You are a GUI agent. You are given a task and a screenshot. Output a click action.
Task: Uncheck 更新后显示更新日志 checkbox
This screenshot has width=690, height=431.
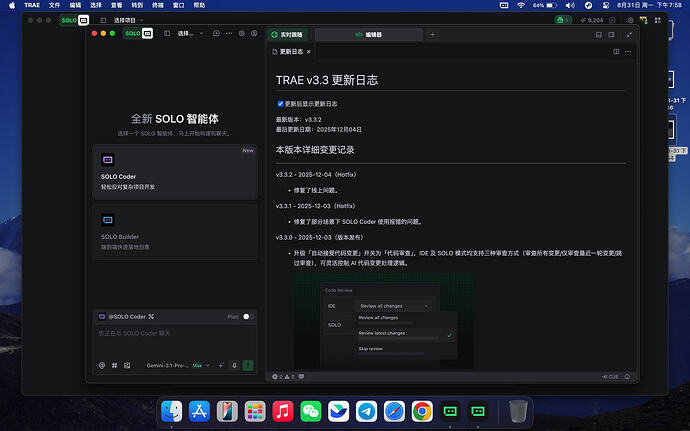pyautogui.click(x=280, y=104)
